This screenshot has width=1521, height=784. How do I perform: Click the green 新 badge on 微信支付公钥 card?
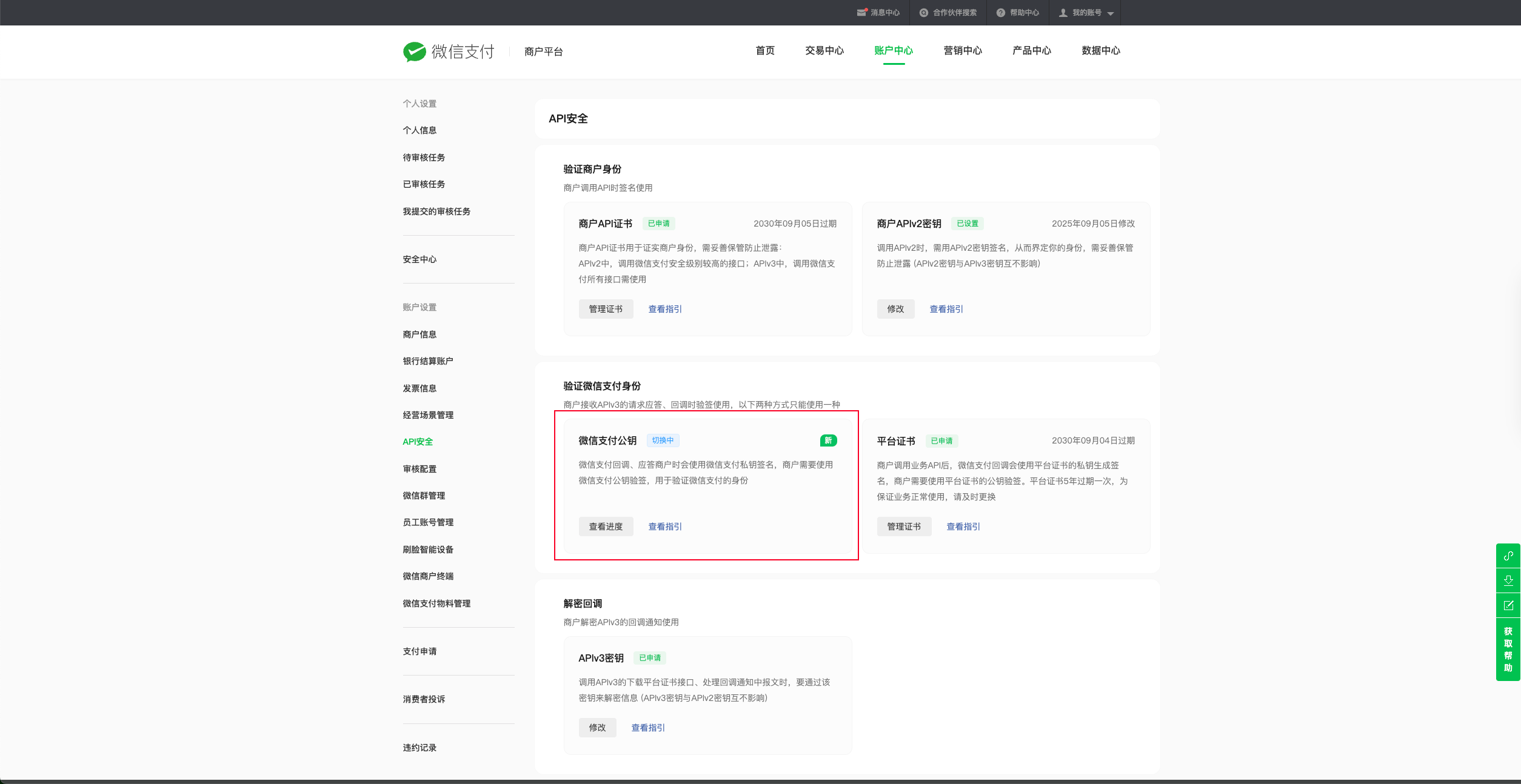click(828, 440)
